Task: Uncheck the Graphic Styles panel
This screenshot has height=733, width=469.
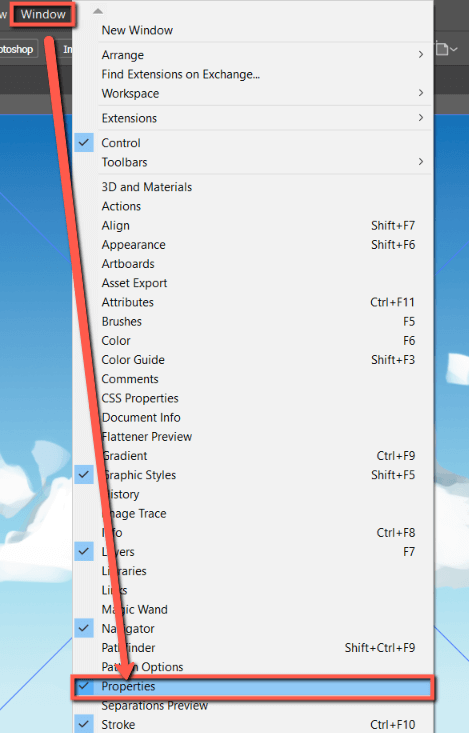Action: [84, 474]
